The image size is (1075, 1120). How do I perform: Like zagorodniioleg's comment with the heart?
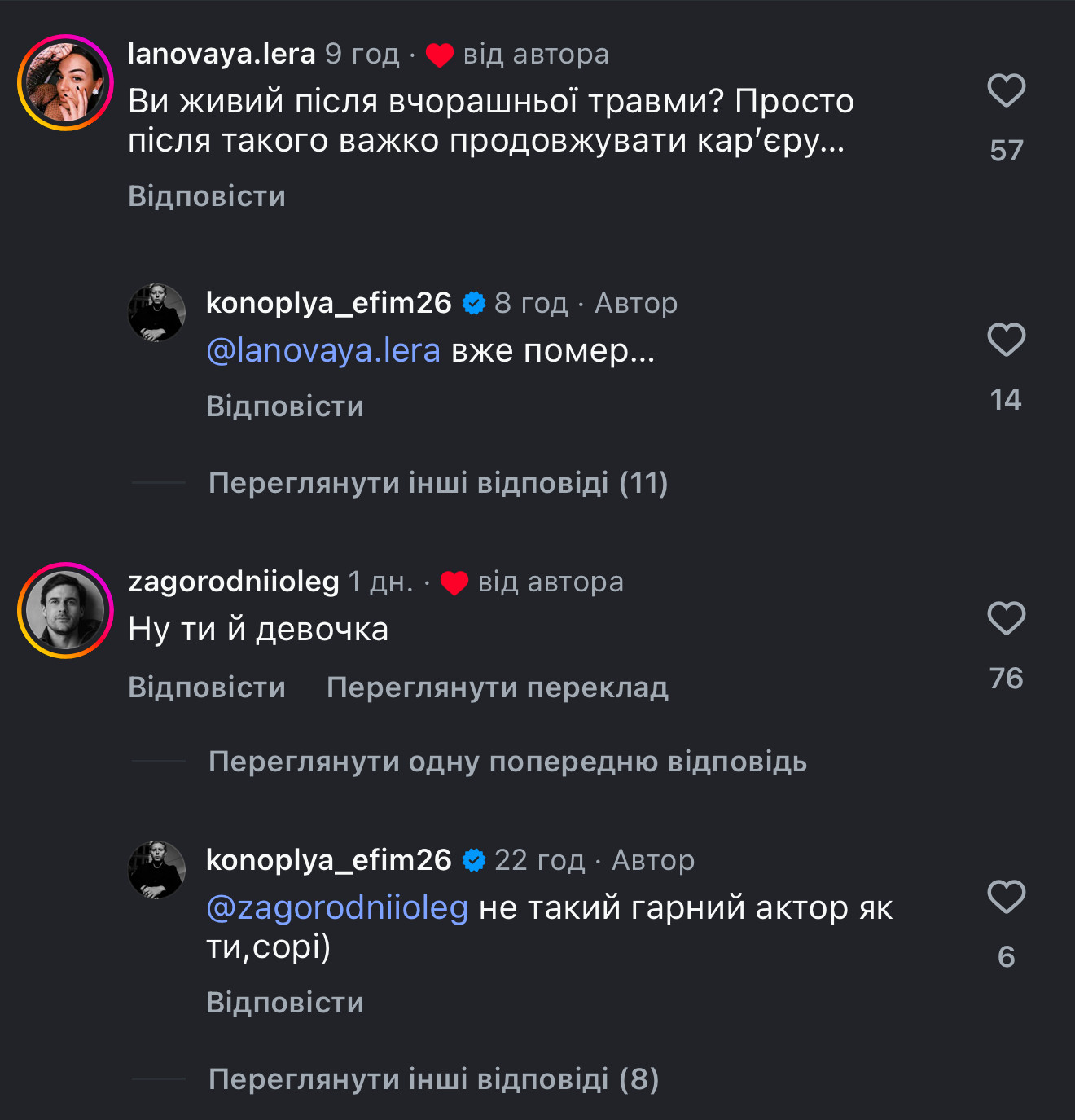(x=1006, y=618)
